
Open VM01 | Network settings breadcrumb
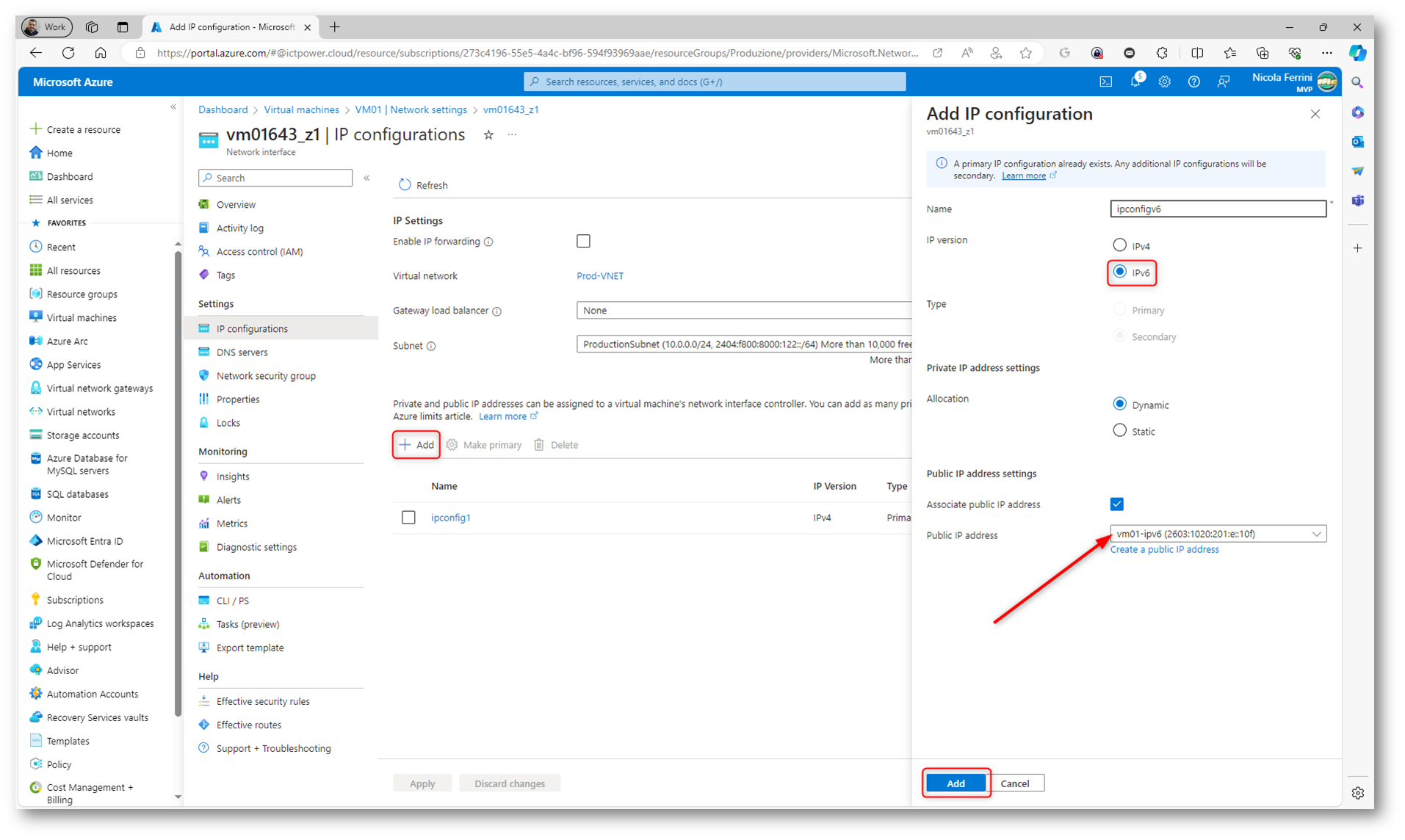tap(411, 109)
